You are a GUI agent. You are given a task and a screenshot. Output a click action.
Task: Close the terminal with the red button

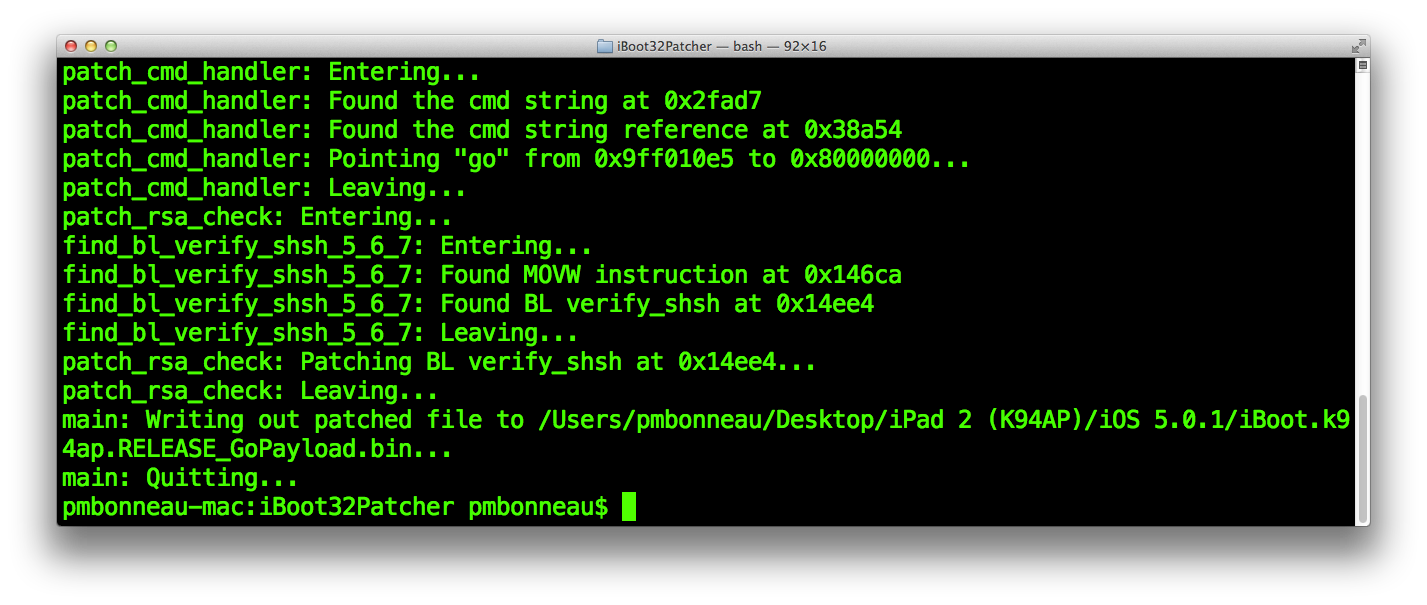coord(71,46)
